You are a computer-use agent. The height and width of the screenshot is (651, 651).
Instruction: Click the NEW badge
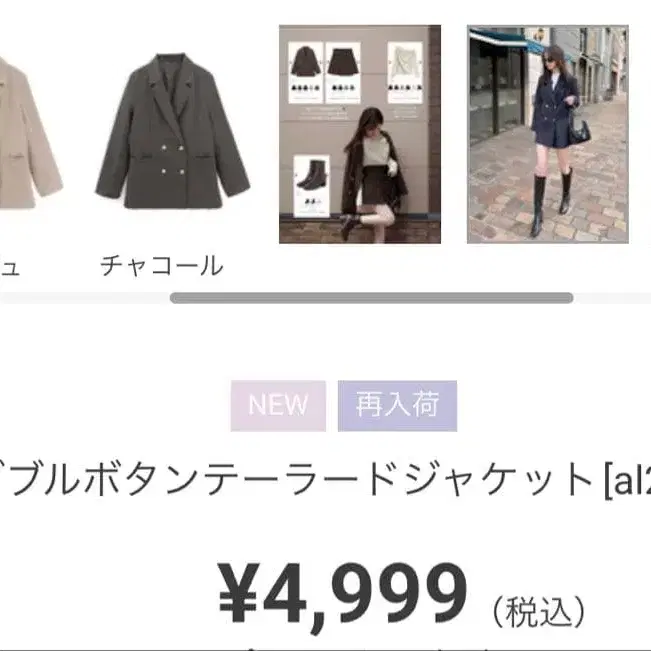pyautogui.click(x=278, y=406)
